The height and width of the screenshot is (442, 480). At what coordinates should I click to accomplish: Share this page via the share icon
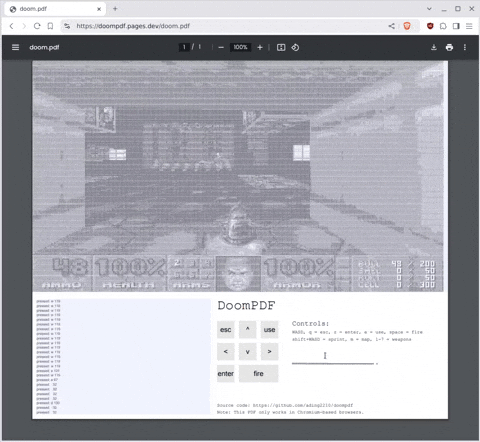[392, 26]
